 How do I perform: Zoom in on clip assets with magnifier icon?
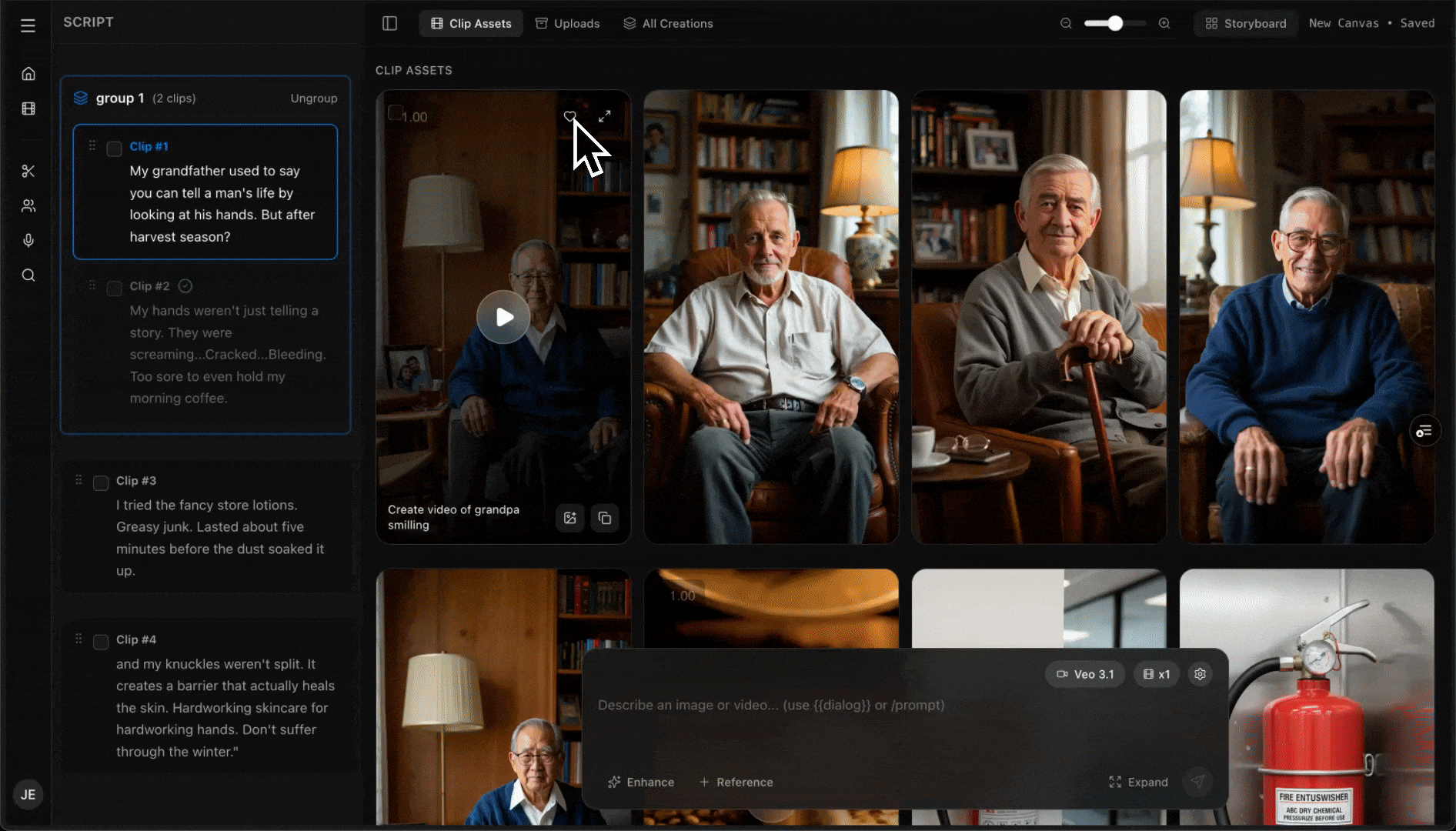click(x=1164, y=23)
